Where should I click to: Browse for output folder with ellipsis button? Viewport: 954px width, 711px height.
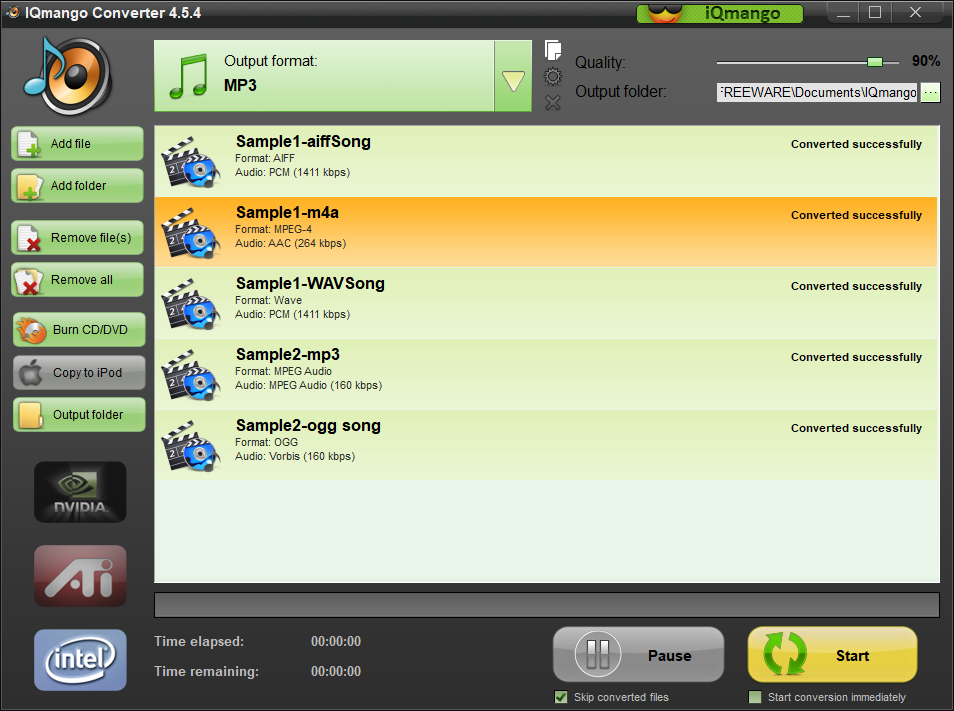[930, 92]
